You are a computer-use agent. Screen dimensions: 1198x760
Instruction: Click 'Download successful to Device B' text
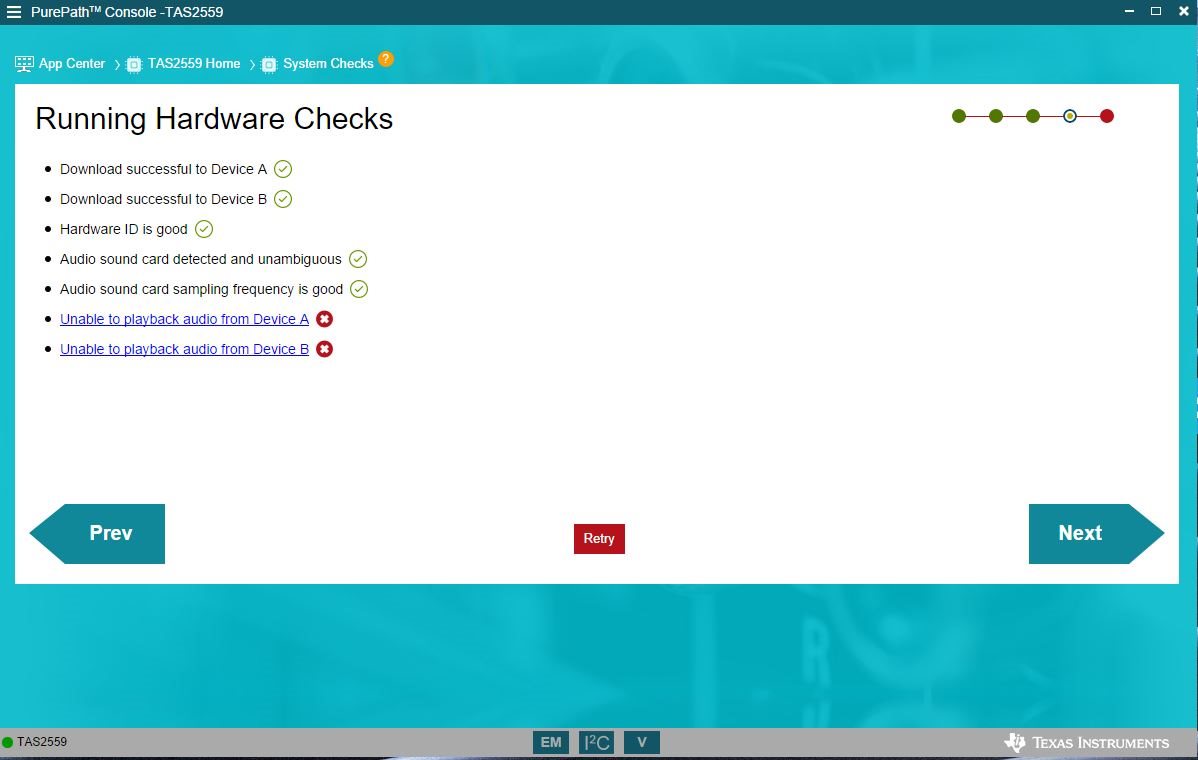coord(164,199)
